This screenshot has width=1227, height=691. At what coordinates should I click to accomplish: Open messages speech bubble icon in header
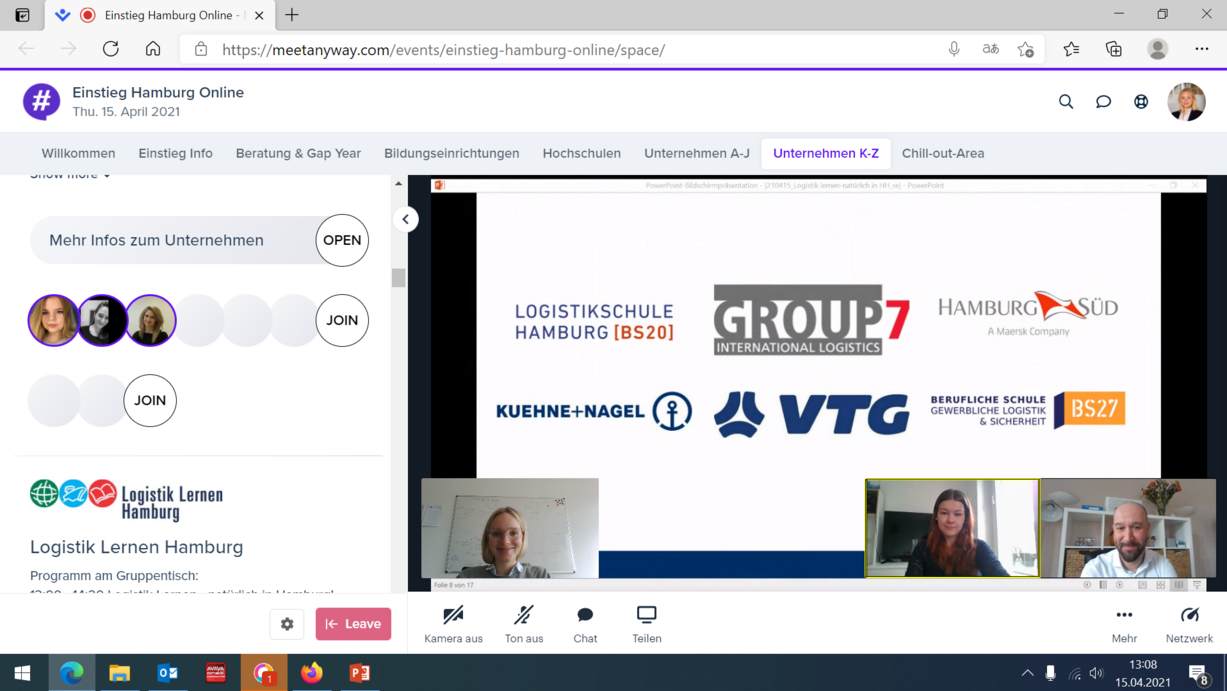click(1103, 101)
